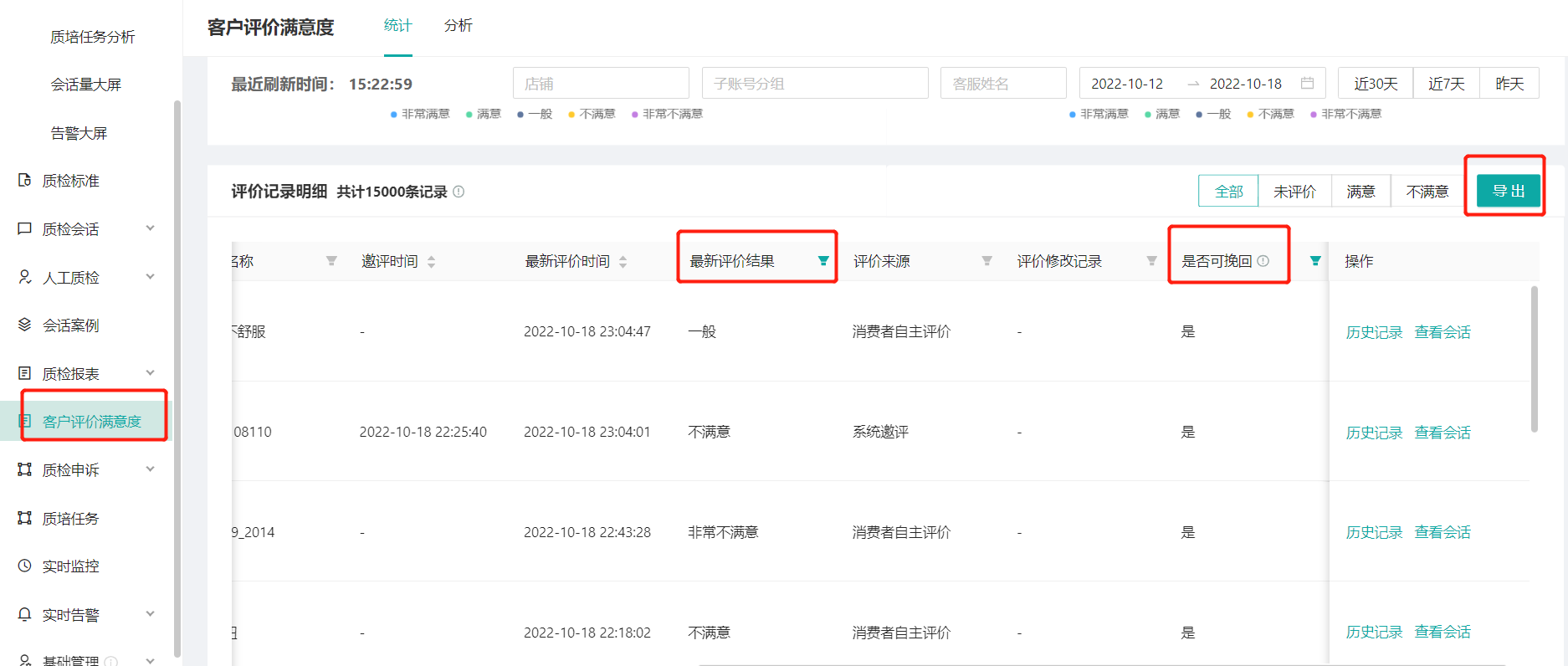The width and height of the screenshot is (1568, 666).
Task: Click end date 2022-10-18 field
Action: coord(1246,84)
